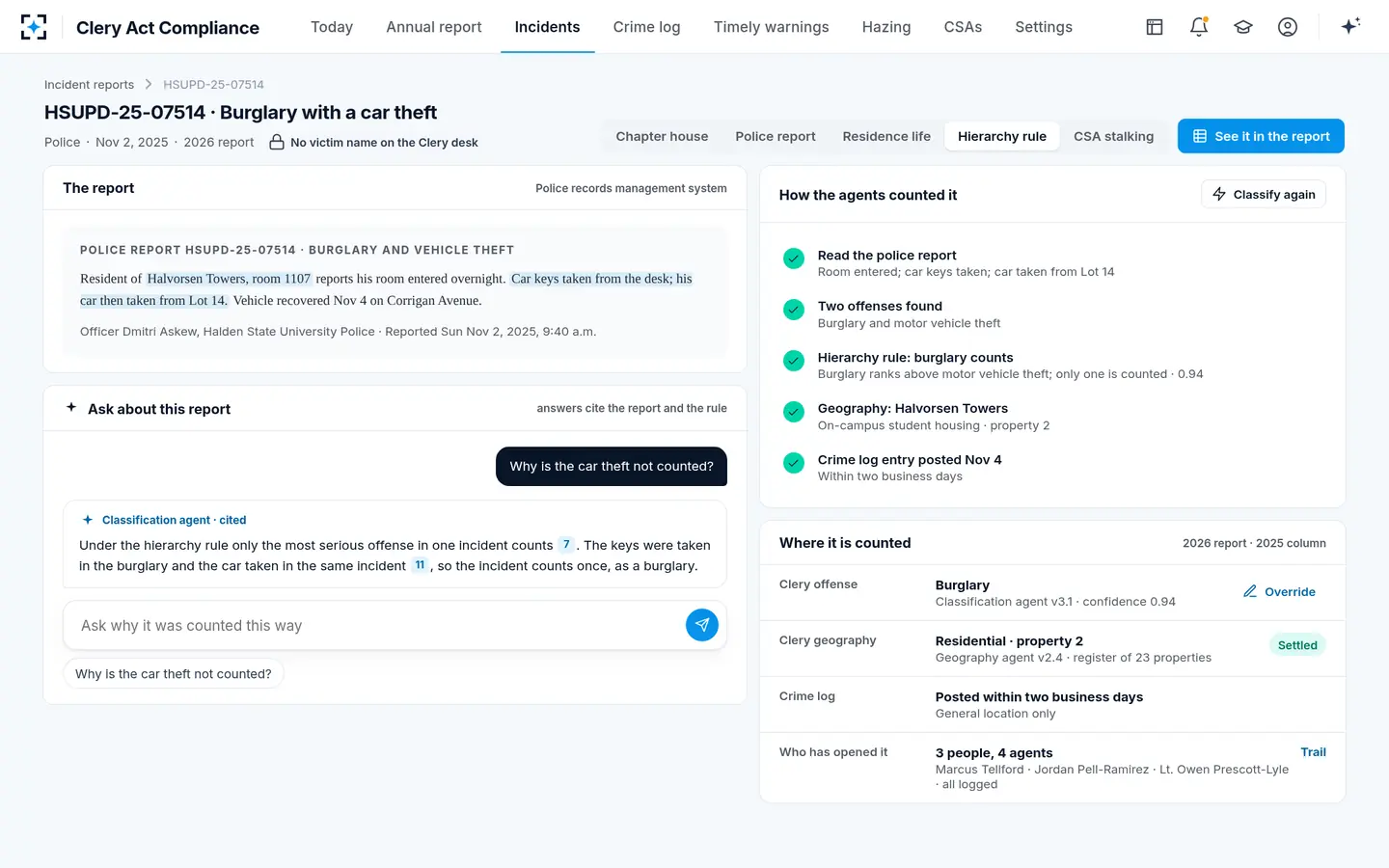
Task: Select the Residence life example
Action: [886, 136]
